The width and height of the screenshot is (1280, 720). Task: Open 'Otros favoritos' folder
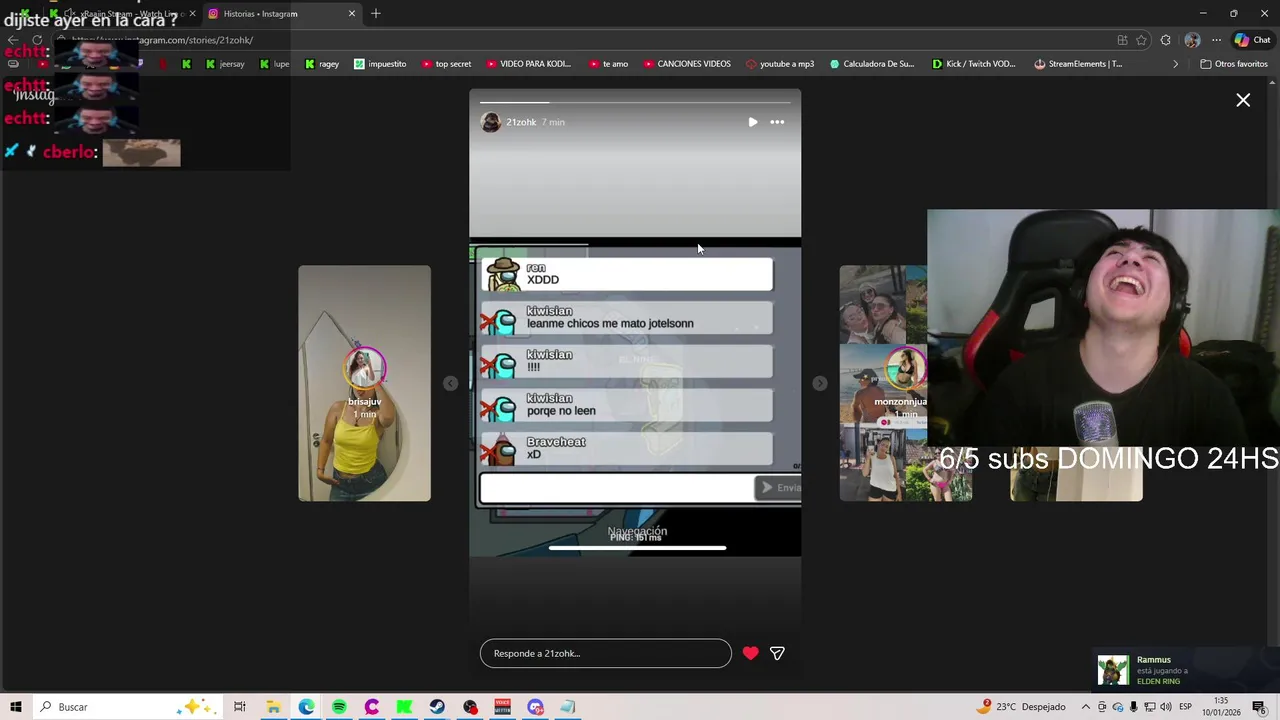(x=1234, y=64)
